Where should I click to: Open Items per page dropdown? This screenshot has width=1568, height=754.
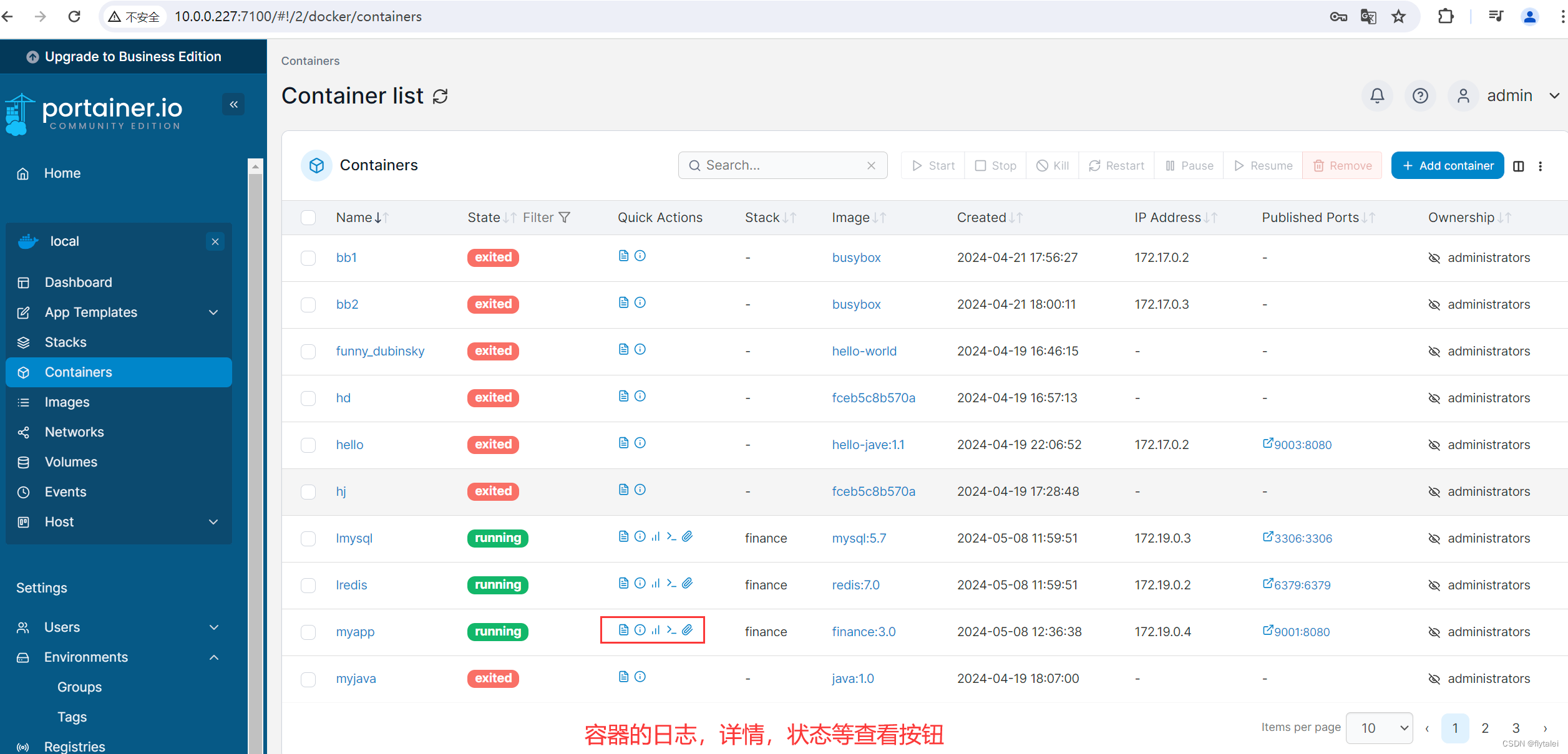coord(1379,728)
